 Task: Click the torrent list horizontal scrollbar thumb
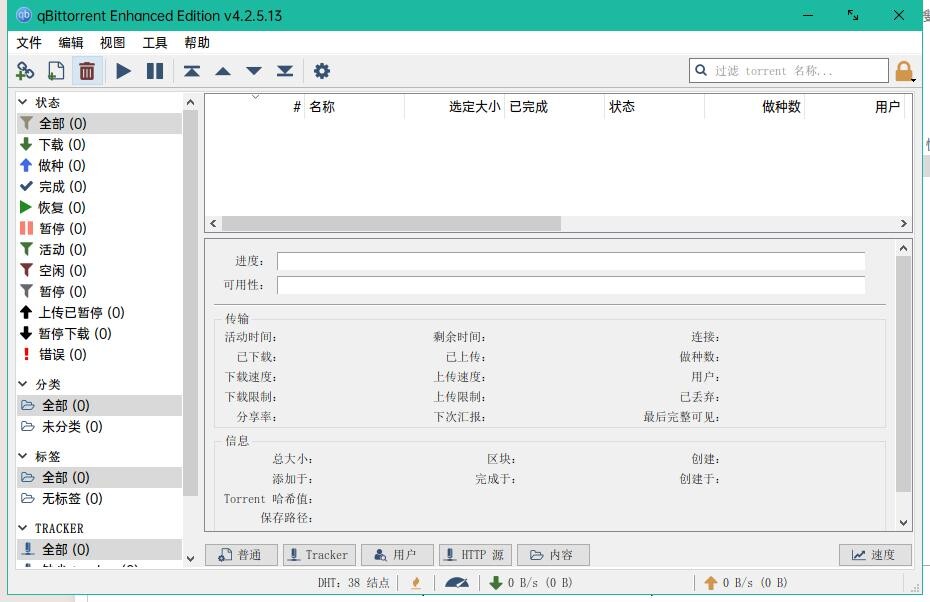(391, 224)
